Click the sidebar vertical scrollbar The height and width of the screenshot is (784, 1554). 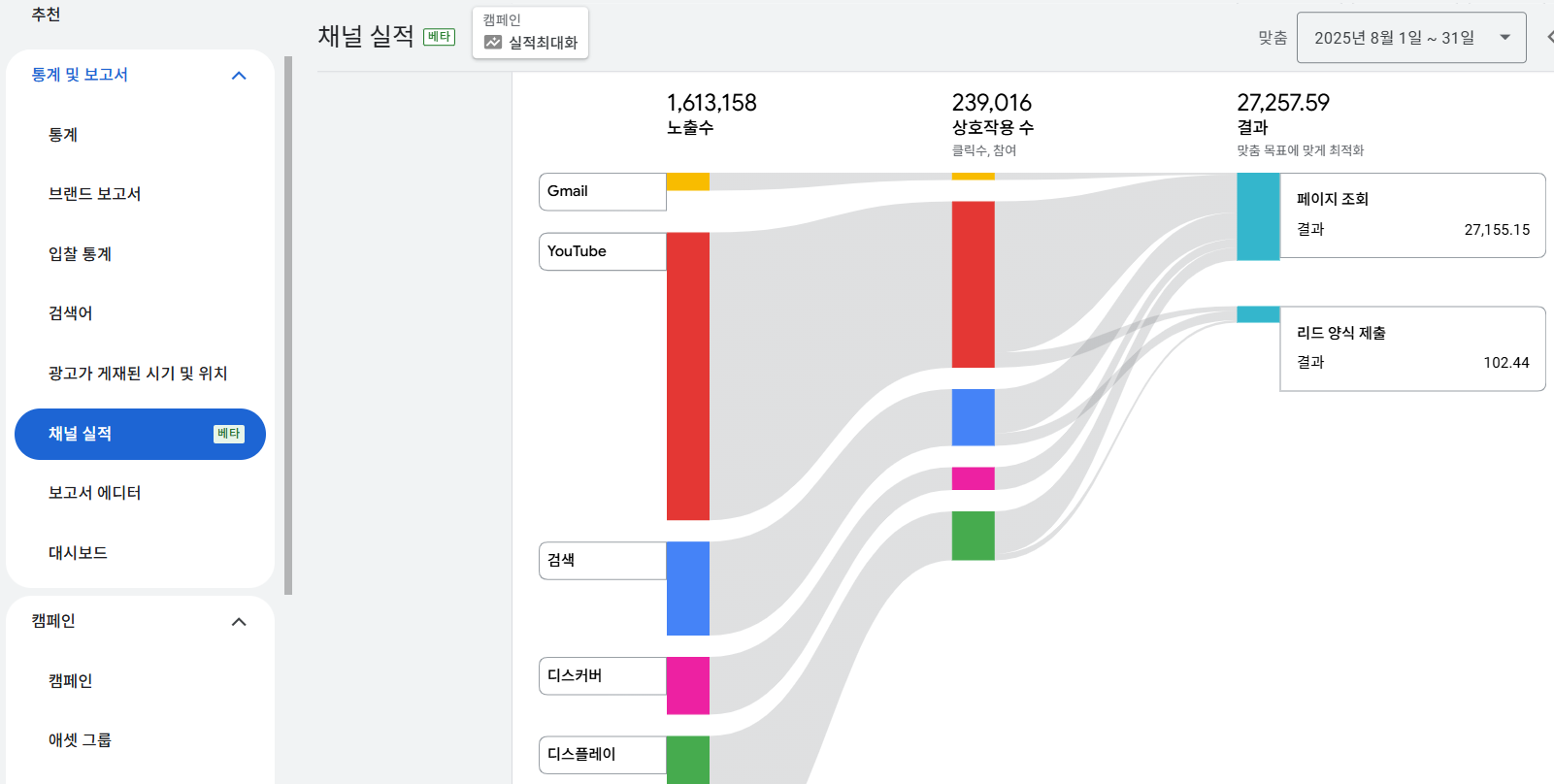tap(288, 325)
